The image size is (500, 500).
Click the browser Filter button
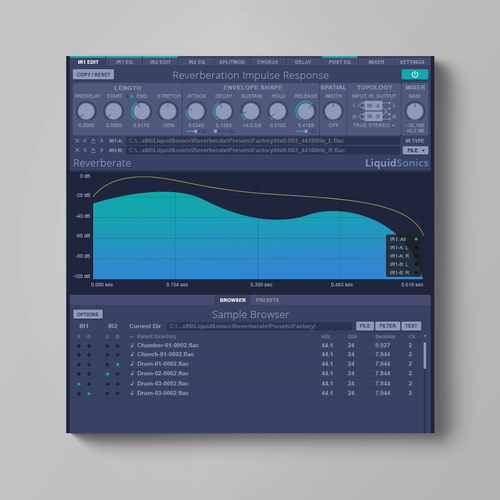tap(388, 326)
